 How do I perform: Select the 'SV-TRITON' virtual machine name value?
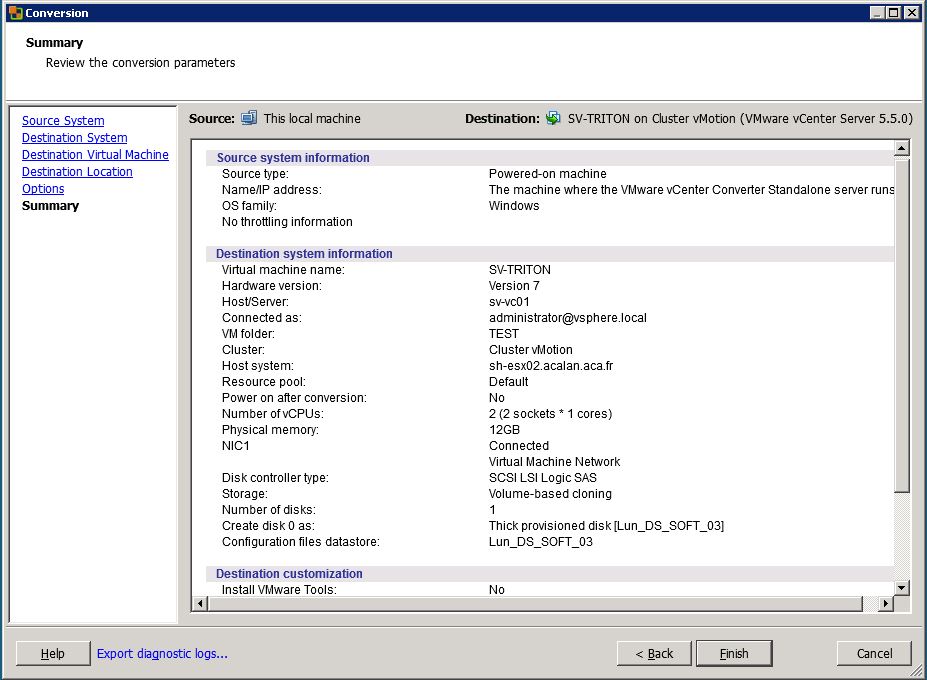[520, 270]
